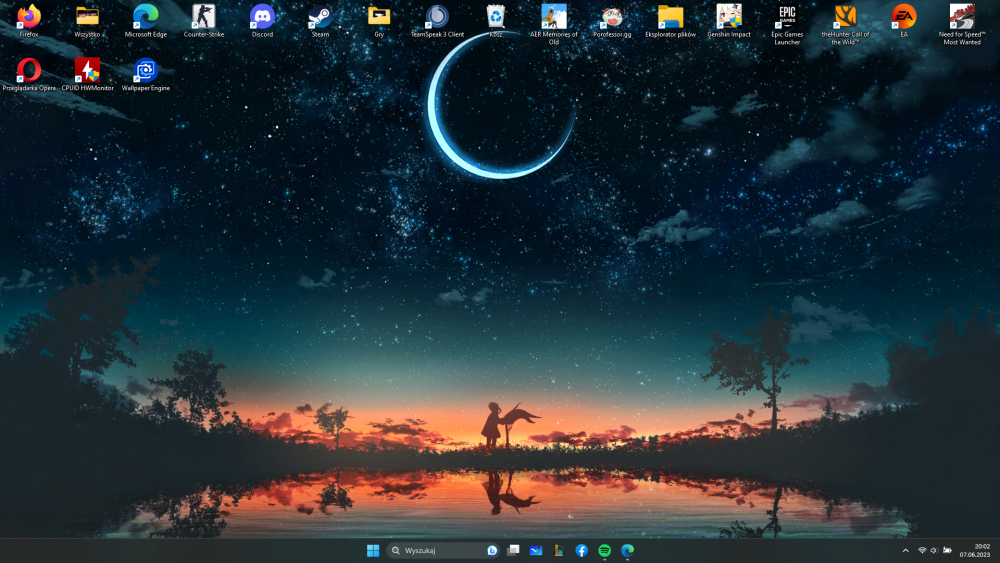The width and height of the screenshot is (1000, 563).
Task: Open the volume speaker tray icon
Action: coord(934,550)
